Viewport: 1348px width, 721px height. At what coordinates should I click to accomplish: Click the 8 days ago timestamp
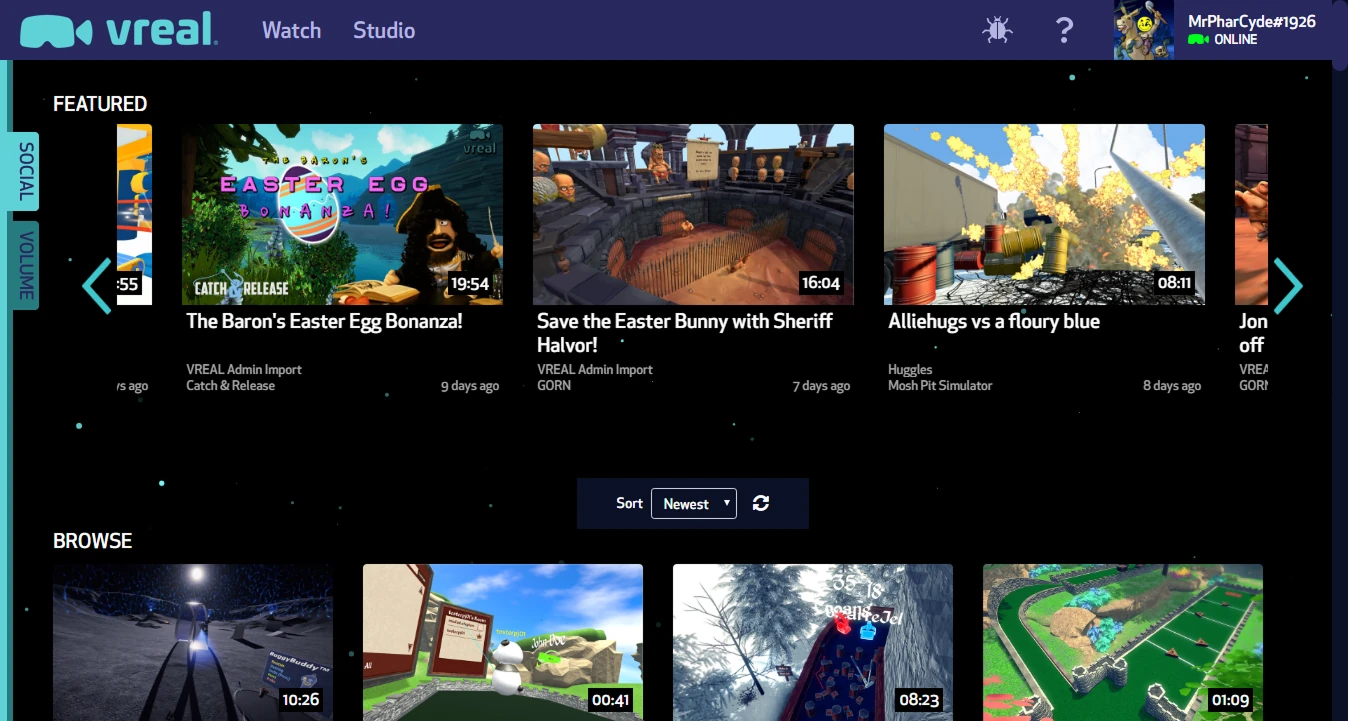(1172, 386)
